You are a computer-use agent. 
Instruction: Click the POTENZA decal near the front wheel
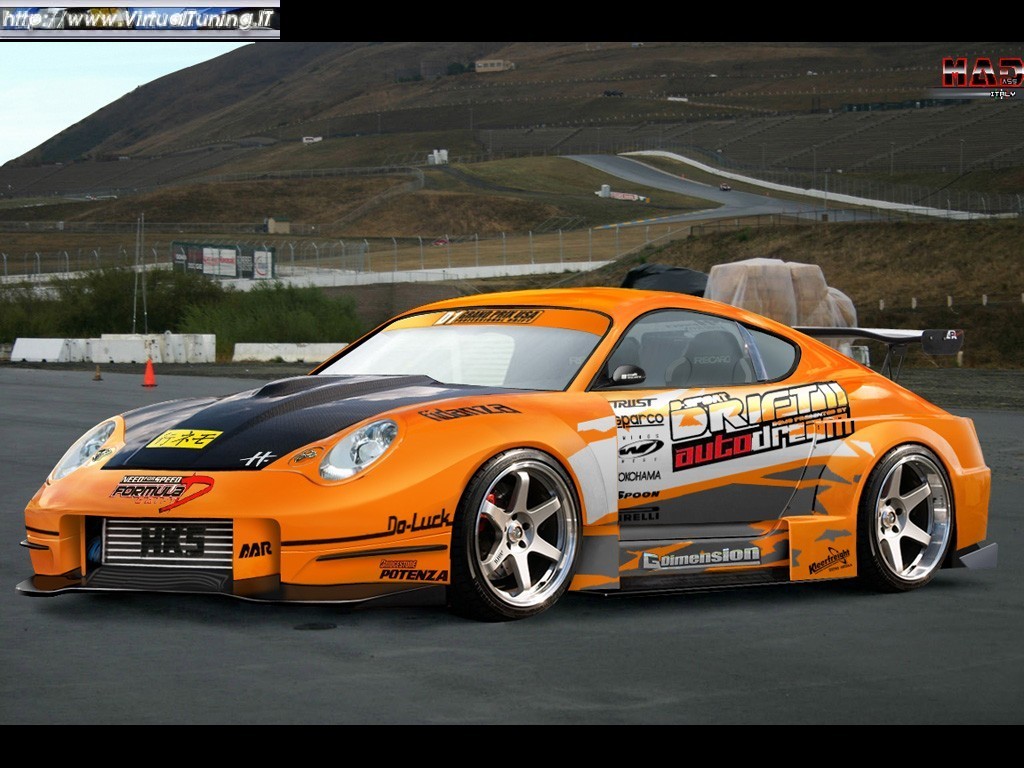point(414,575)
